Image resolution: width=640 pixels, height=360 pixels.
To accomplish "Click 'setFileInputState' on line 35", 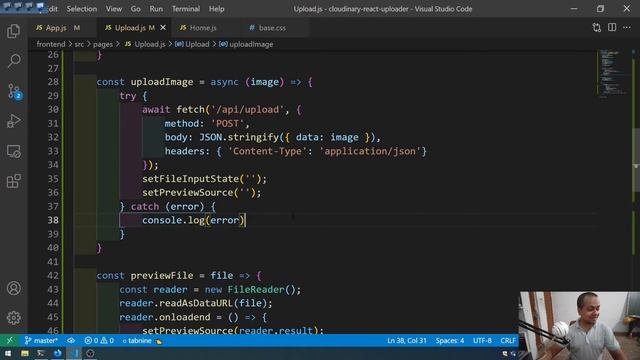I will pos(190,179).
